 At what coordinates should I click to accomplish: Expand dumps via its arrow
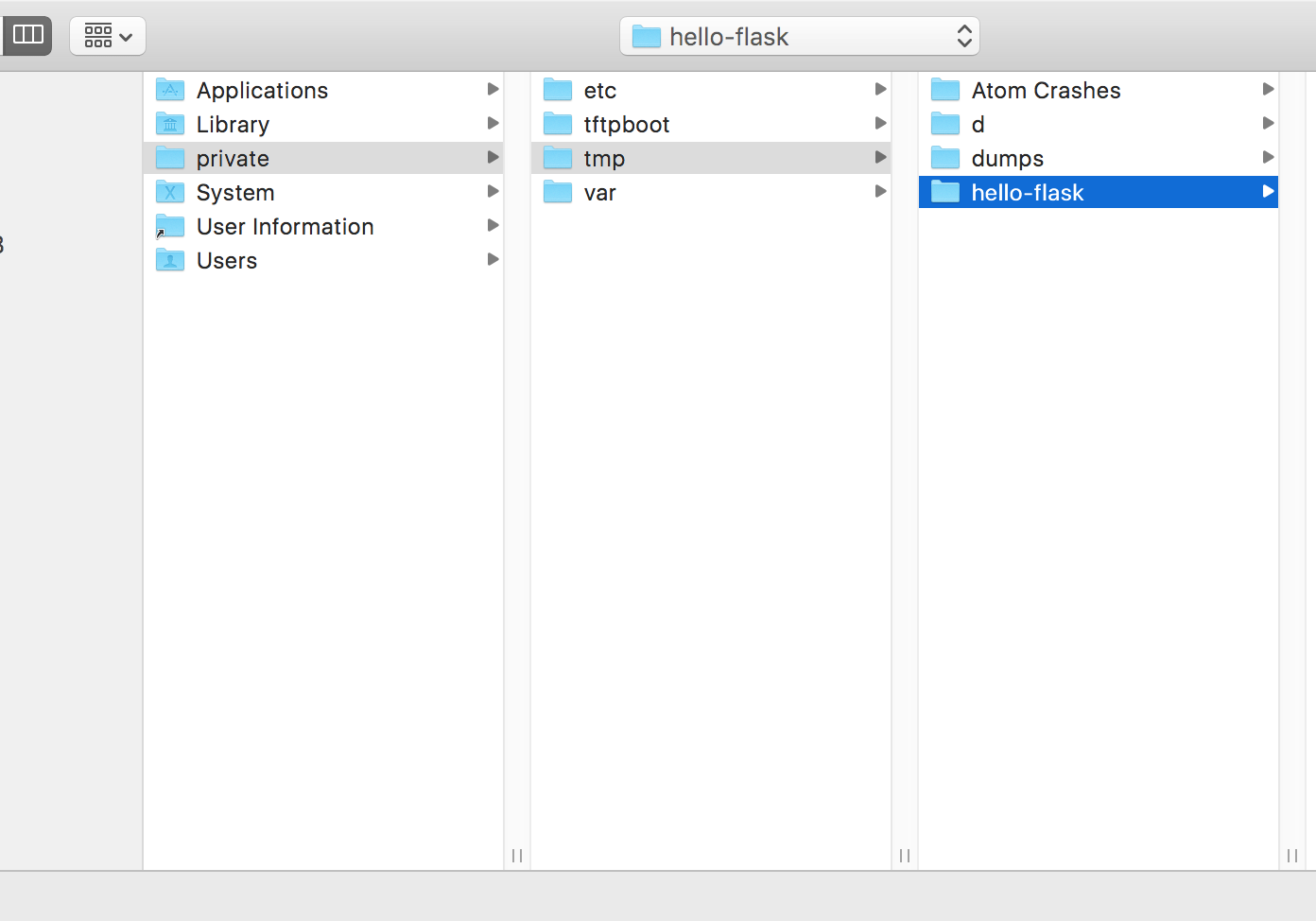click(1268, 157)
